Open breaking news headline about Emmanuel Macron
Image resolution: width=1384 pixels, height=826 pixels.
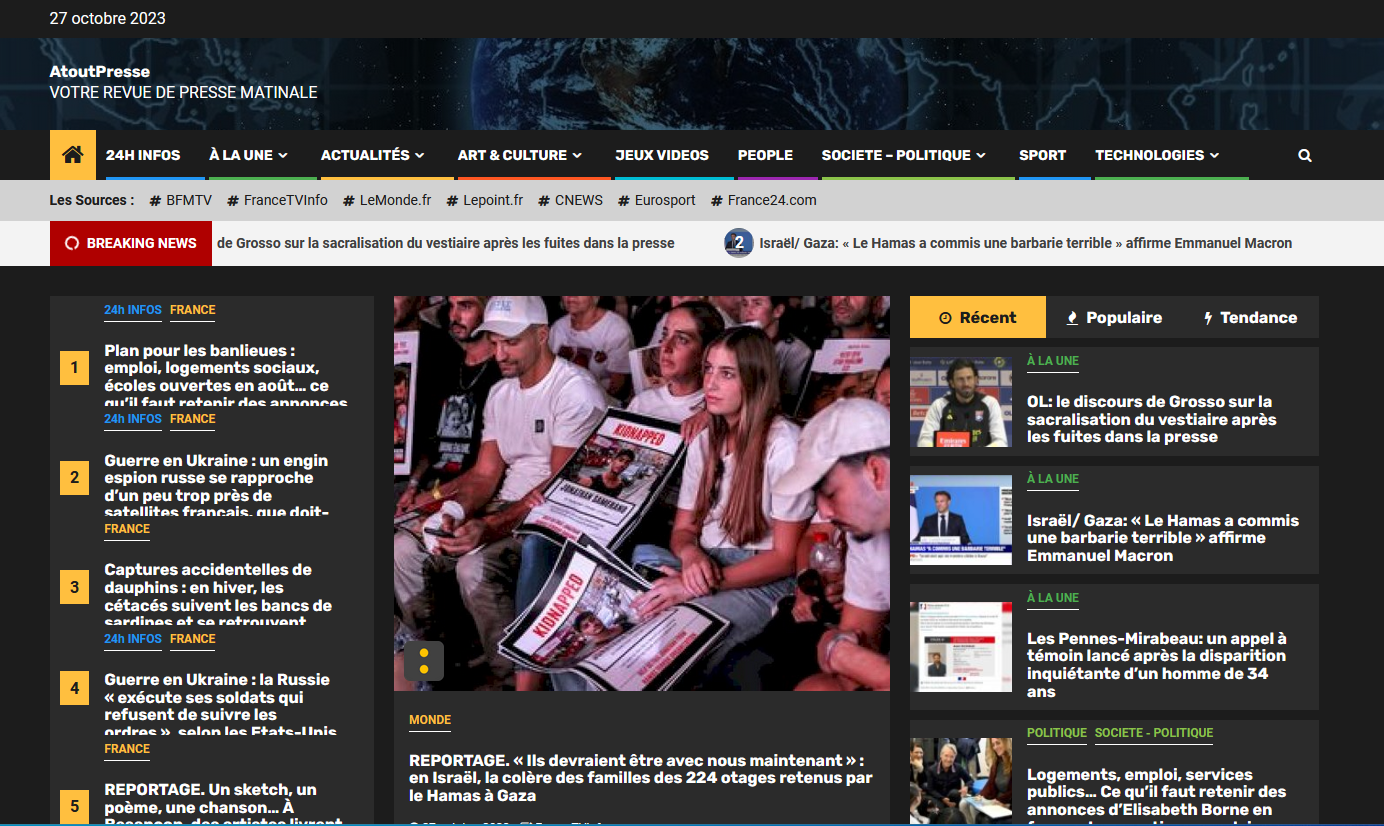coord(1026,243)
